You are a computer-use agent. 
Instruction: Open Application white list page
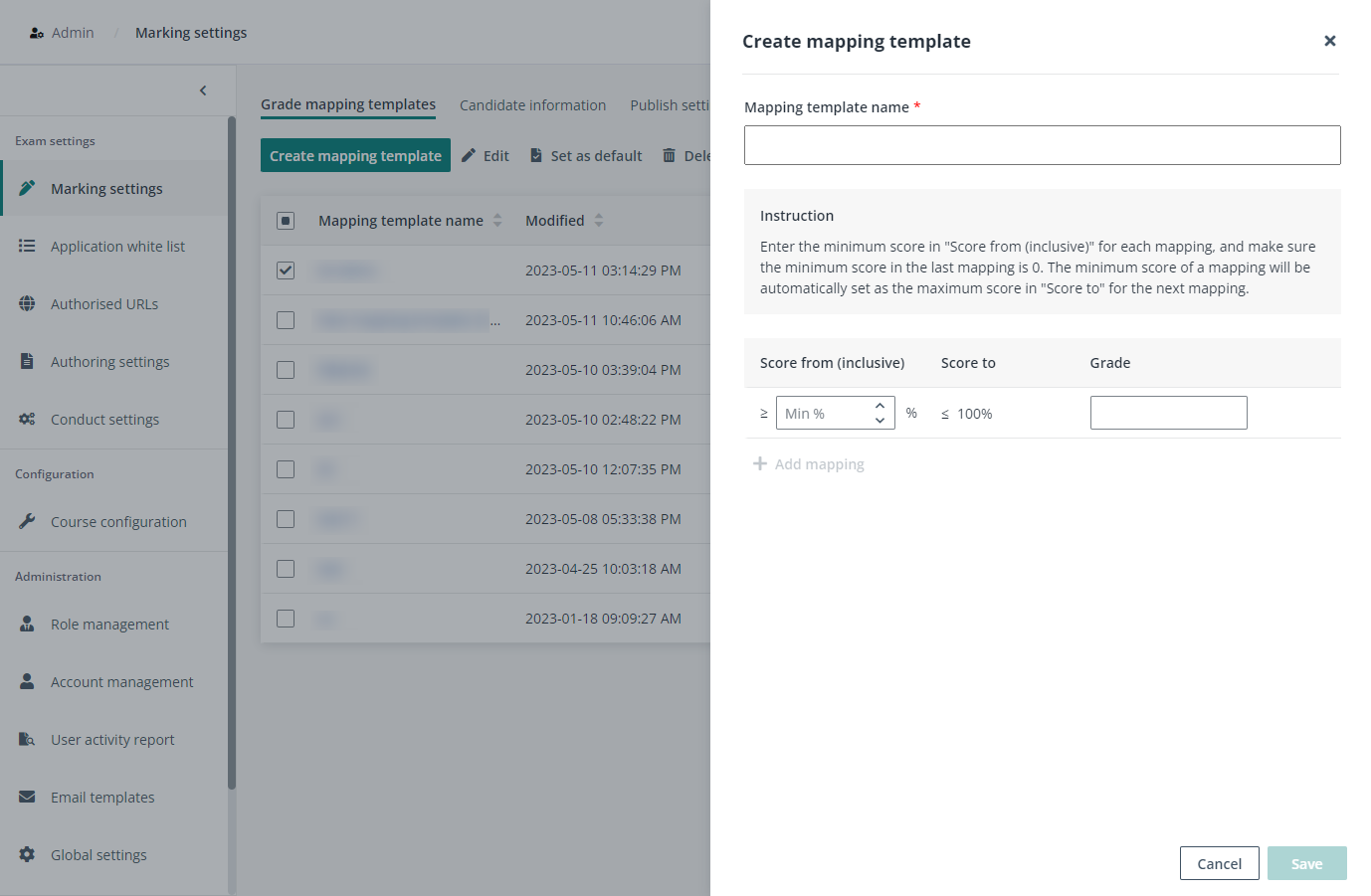[114, 246]
